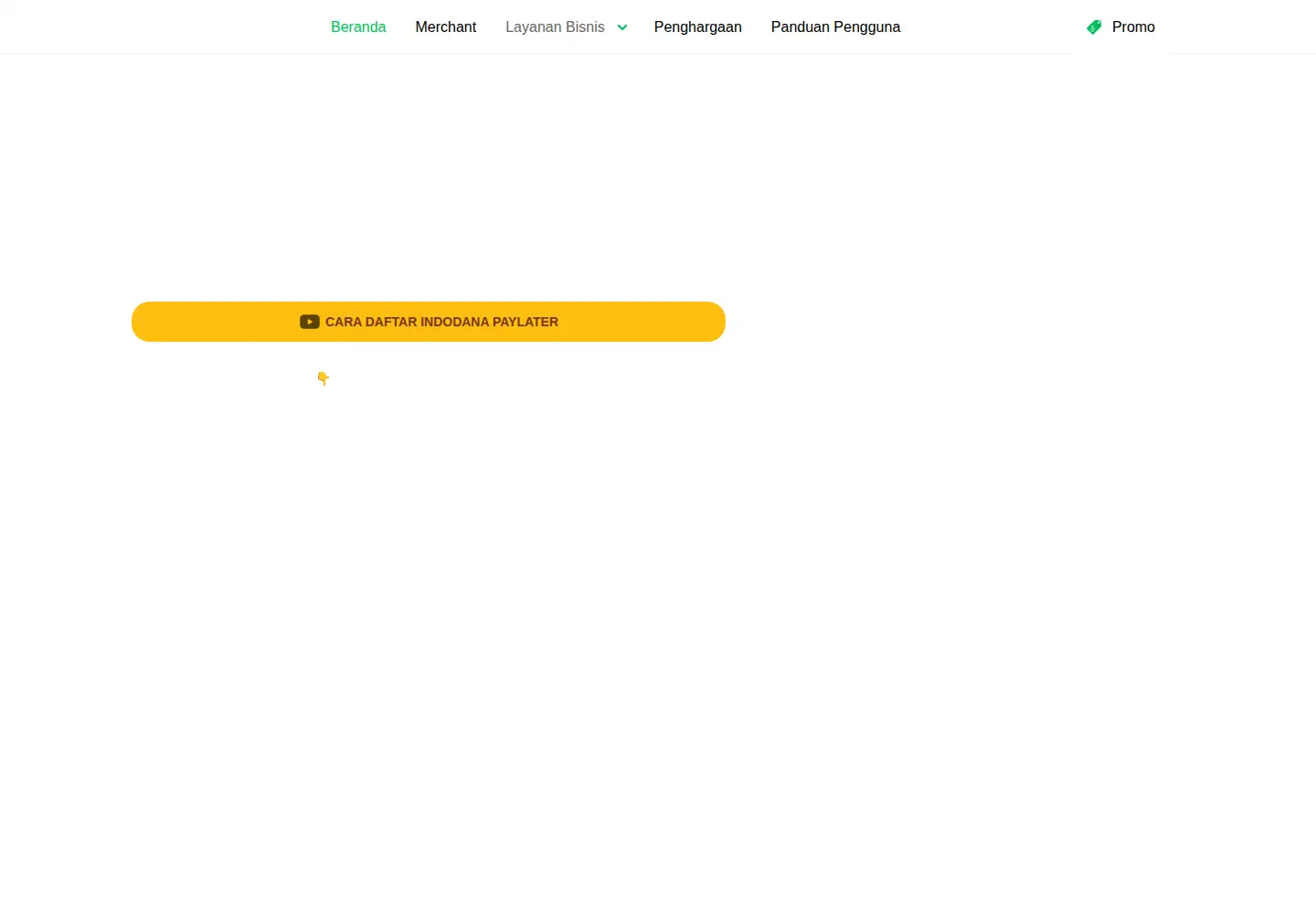Open Panduan Pengguna in the navigation
This screenshot has width=1316, height=914.
(x=835, y=27)
